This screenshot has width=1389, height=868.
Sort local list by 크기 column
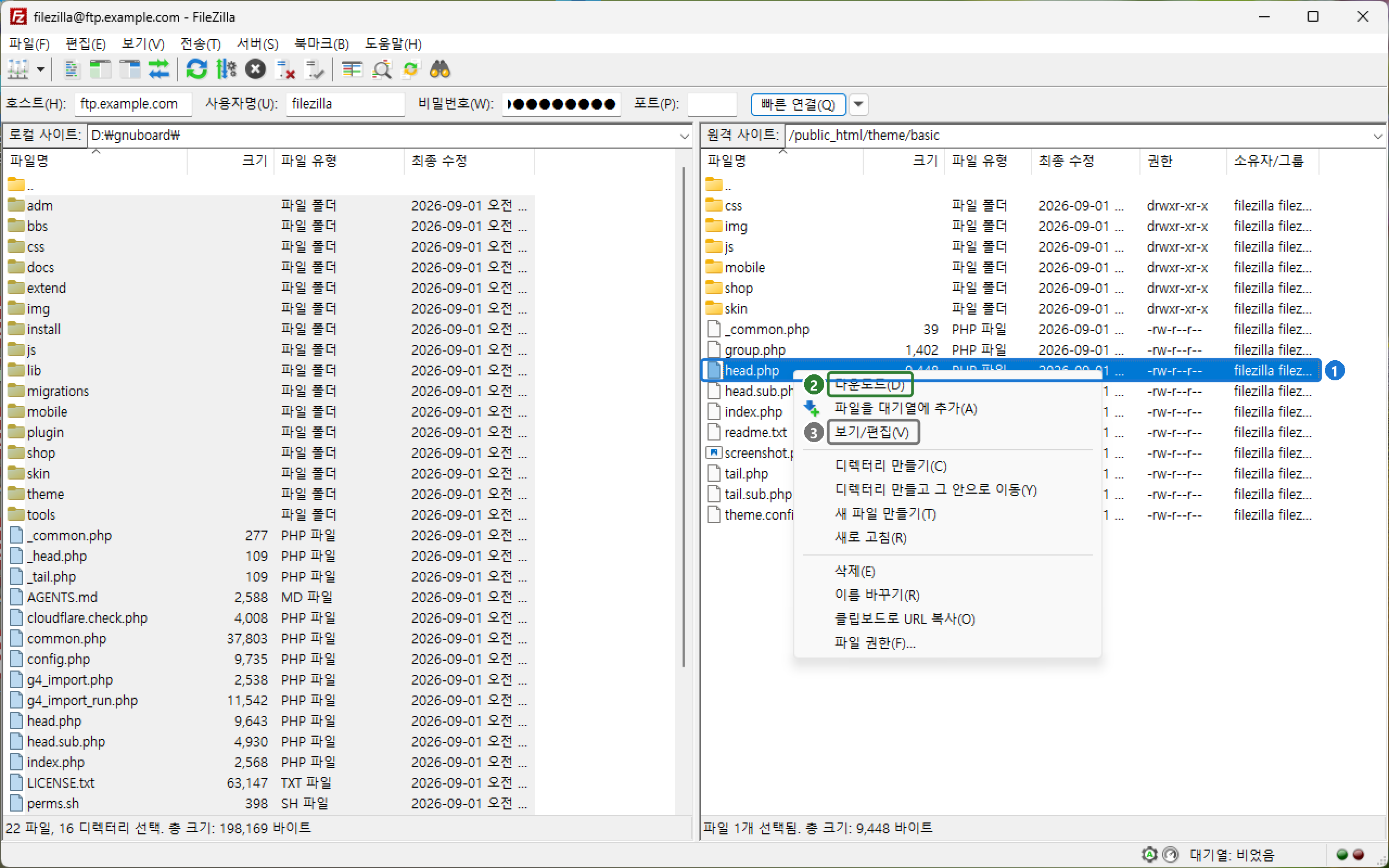(230, 161)
